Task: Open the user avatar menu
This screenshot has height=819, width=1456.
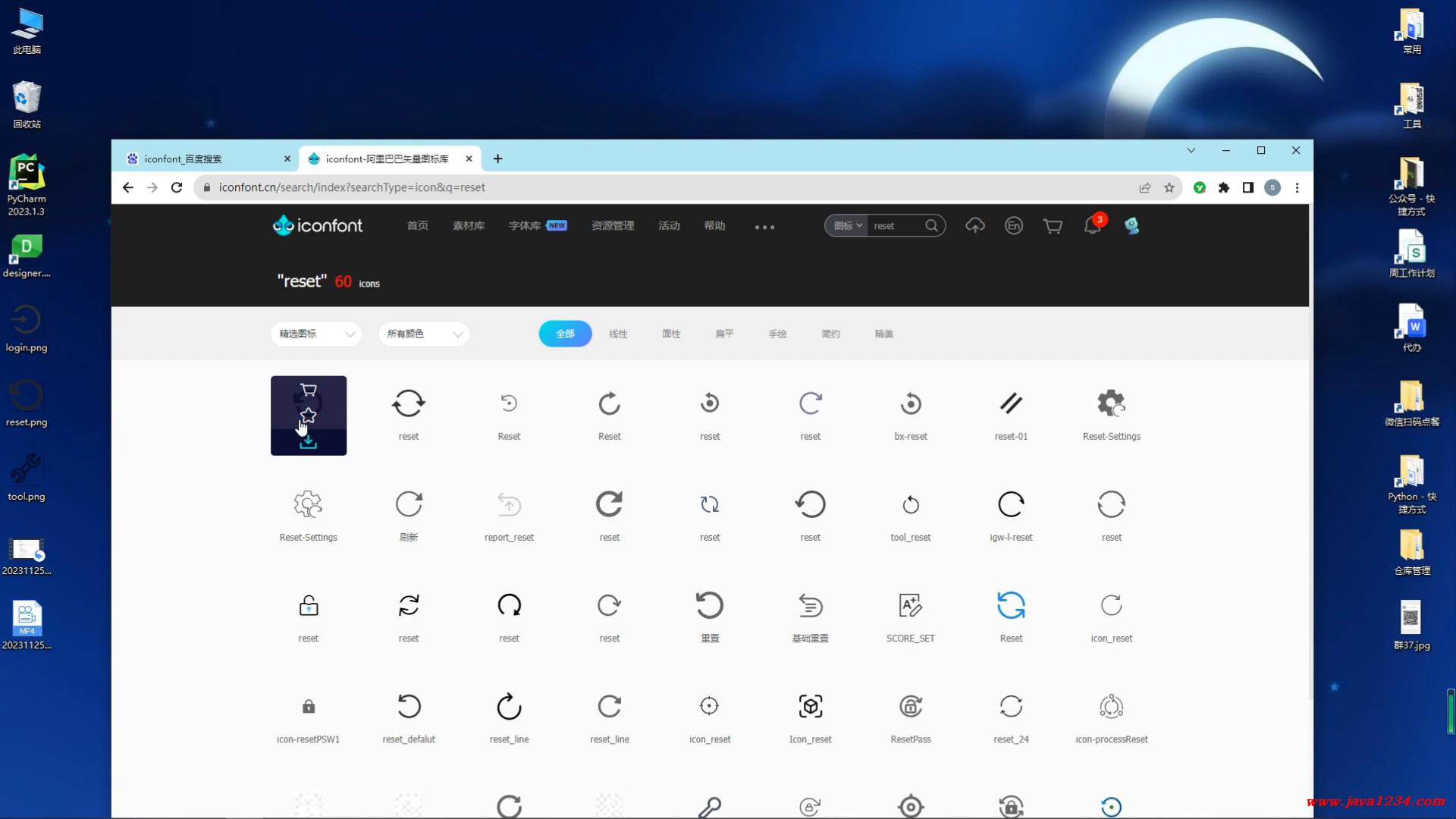Action: [1131, 225]
